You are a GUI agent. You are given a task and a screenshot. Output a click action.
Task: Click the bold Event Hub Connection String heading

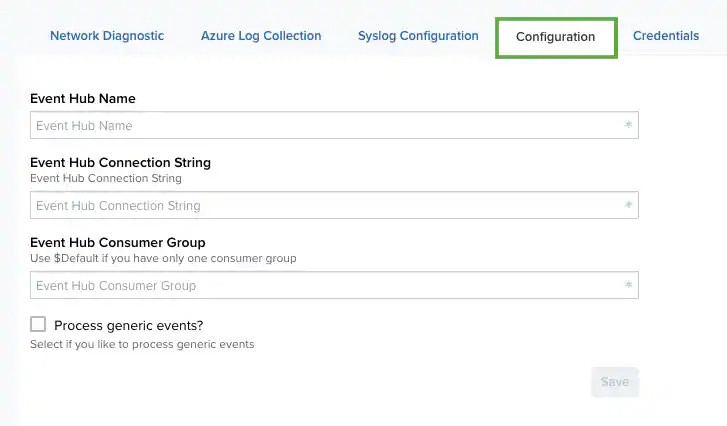[120, 163]
